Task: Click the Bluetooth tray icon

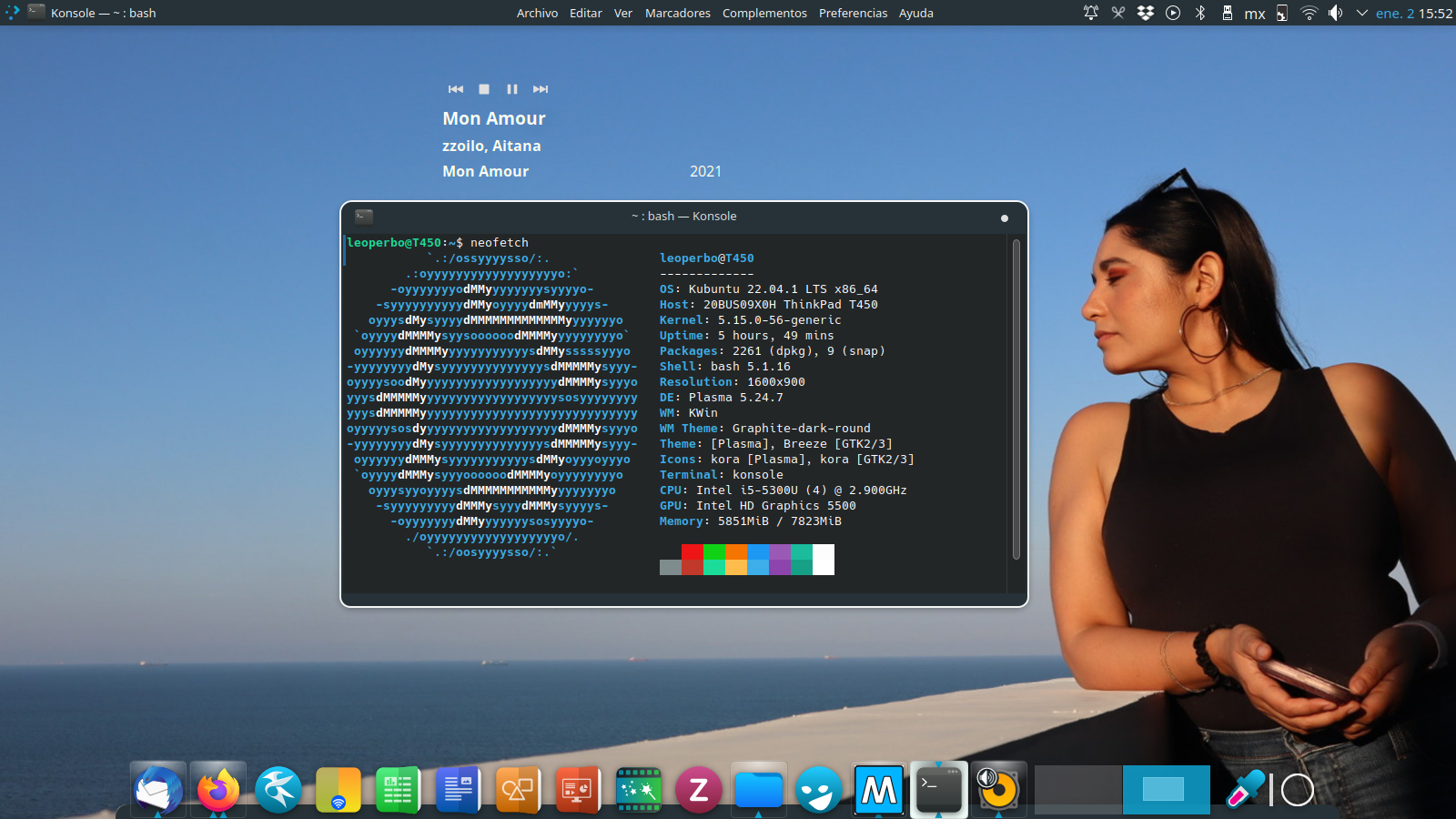Action: [x=1200, y=13]
